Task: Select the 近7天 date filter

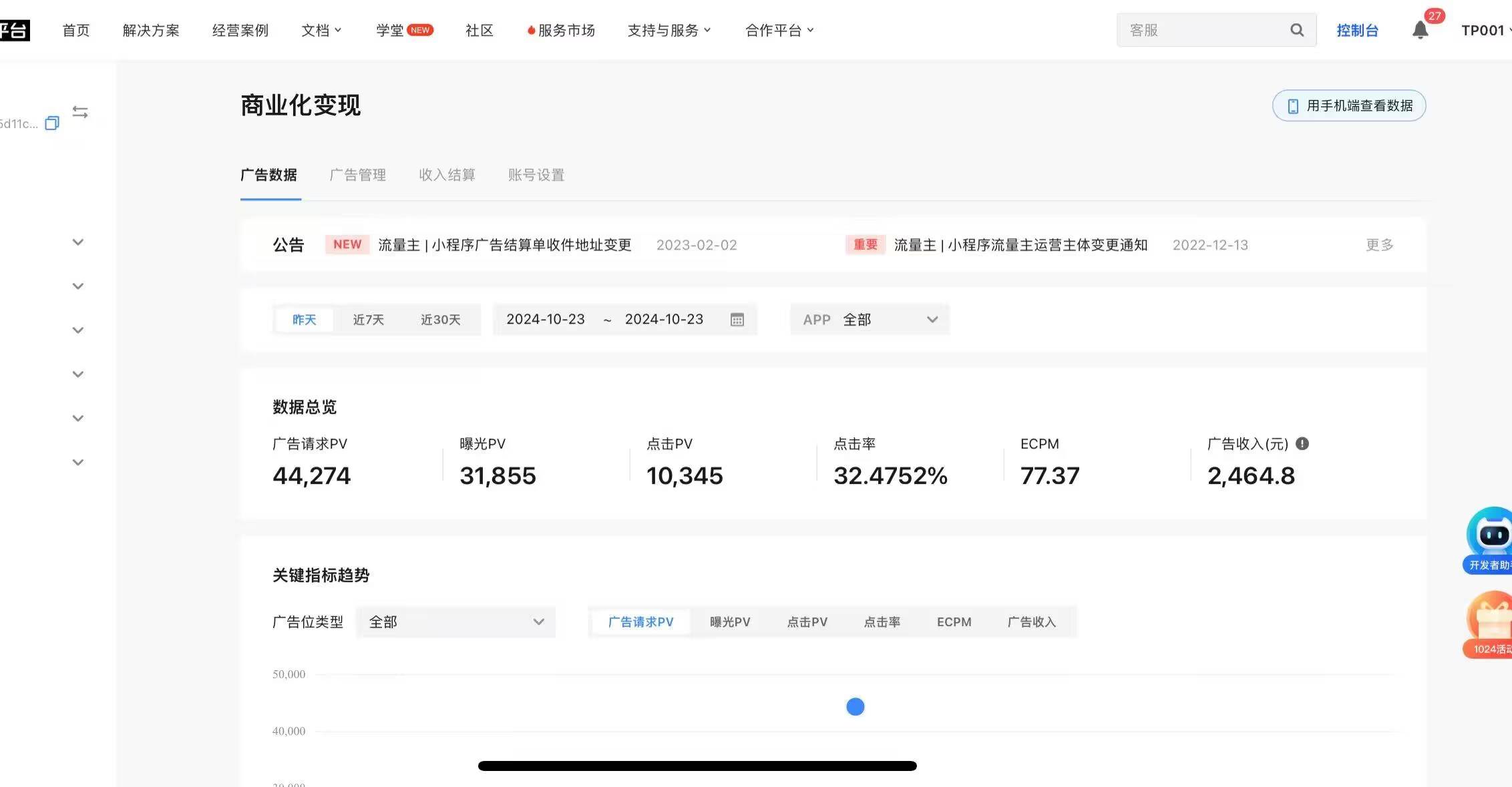Action: point(368,320)
